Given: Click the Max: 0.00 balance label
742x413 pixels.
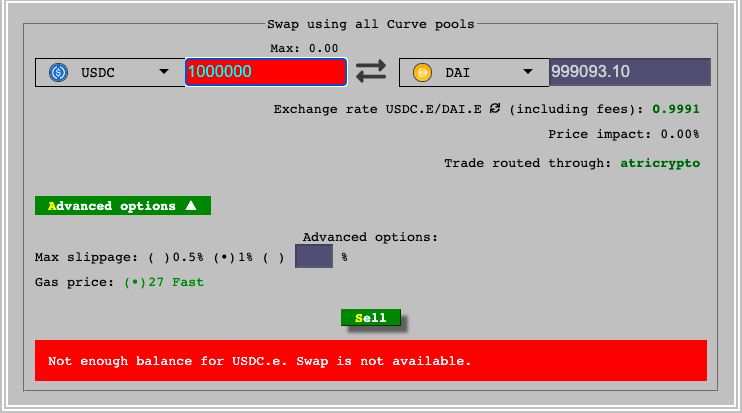Looking at the screenshot, I should click(x=304, y=48).
